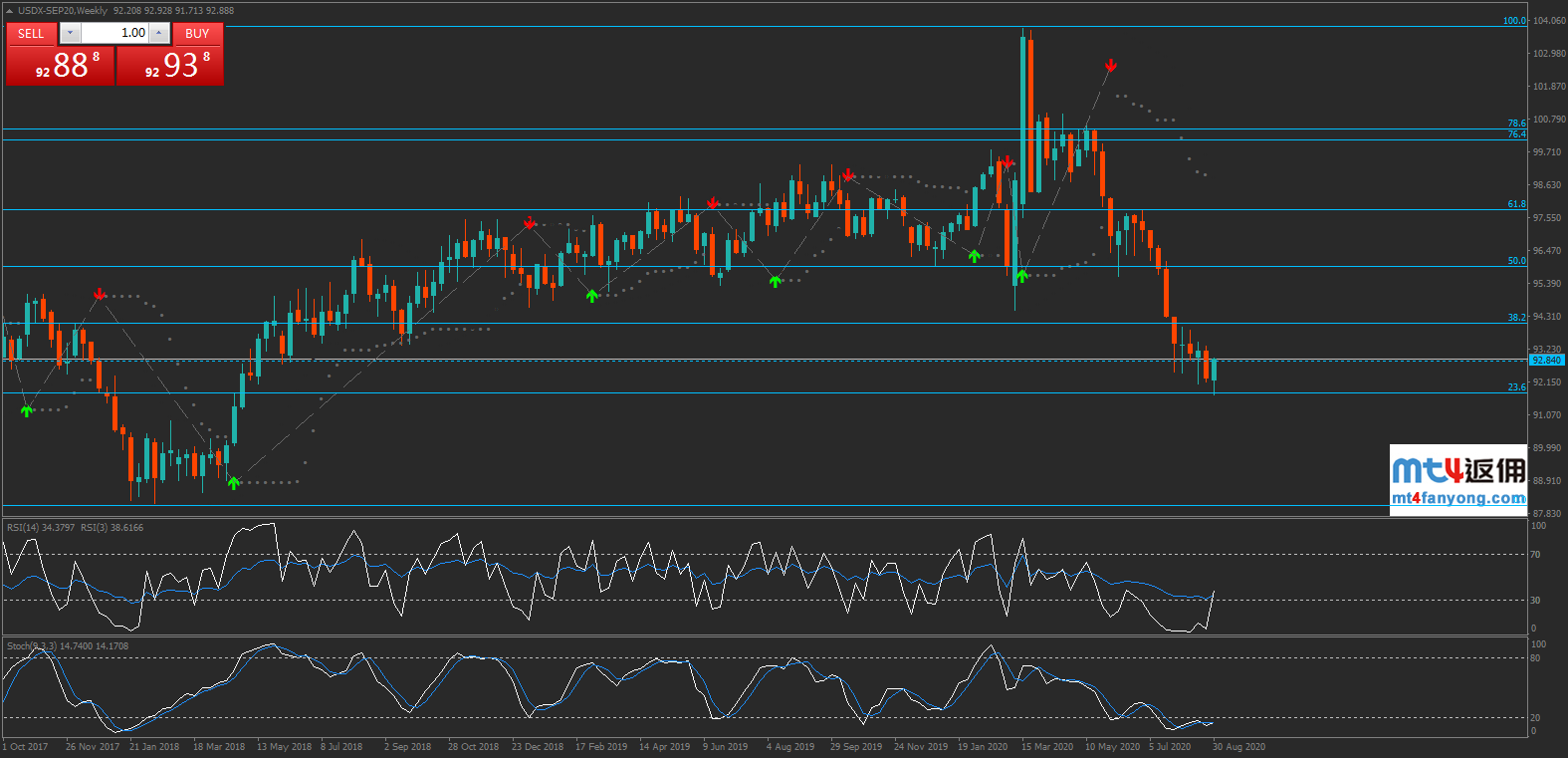This screenshot has width=1568, height=758.
Task: Click the 61.8 Fibonacci level label
Action: click(x=1516, y=204)
